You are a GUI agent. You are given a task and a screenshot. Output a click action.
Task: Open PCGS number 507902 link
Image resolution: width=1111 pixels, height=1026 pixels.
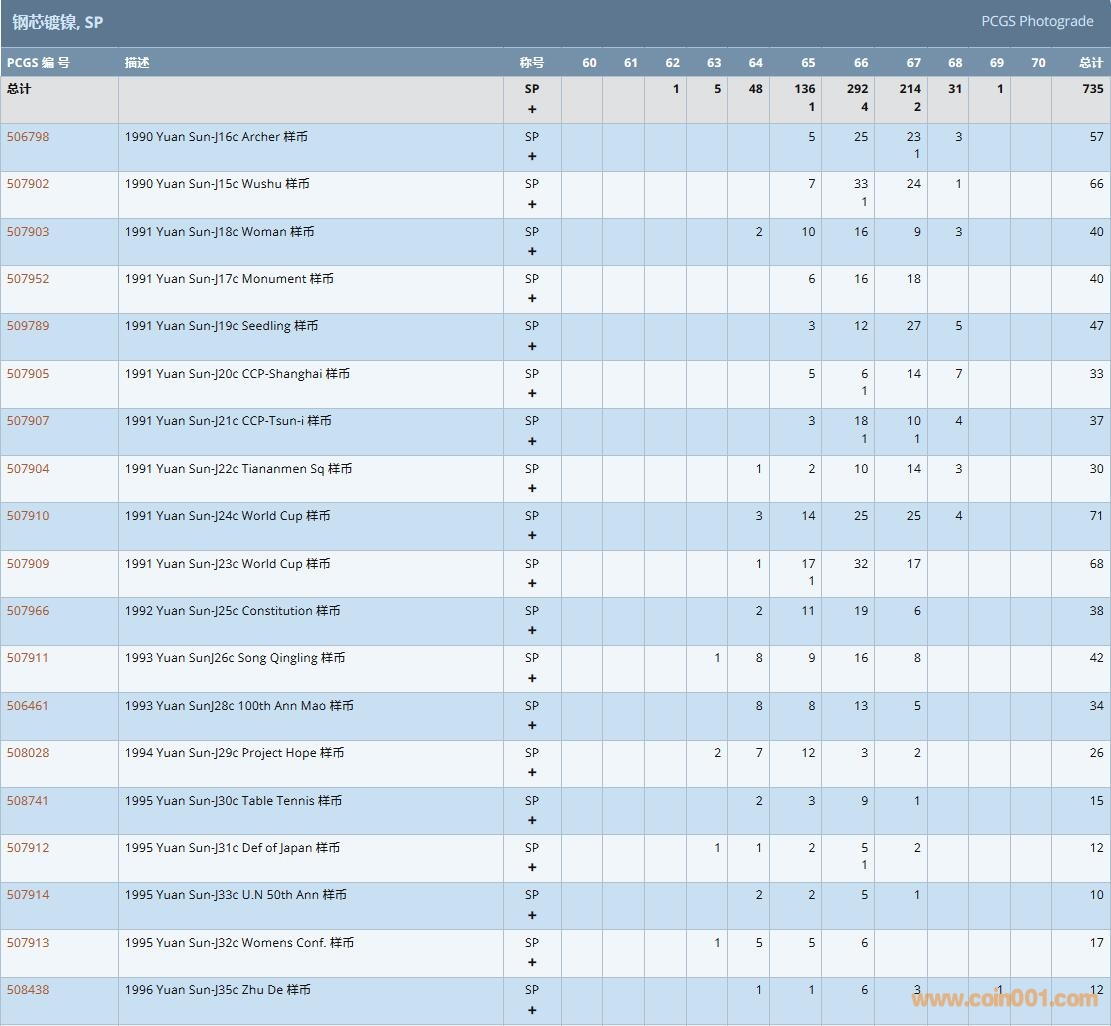[x=28, y=184]
